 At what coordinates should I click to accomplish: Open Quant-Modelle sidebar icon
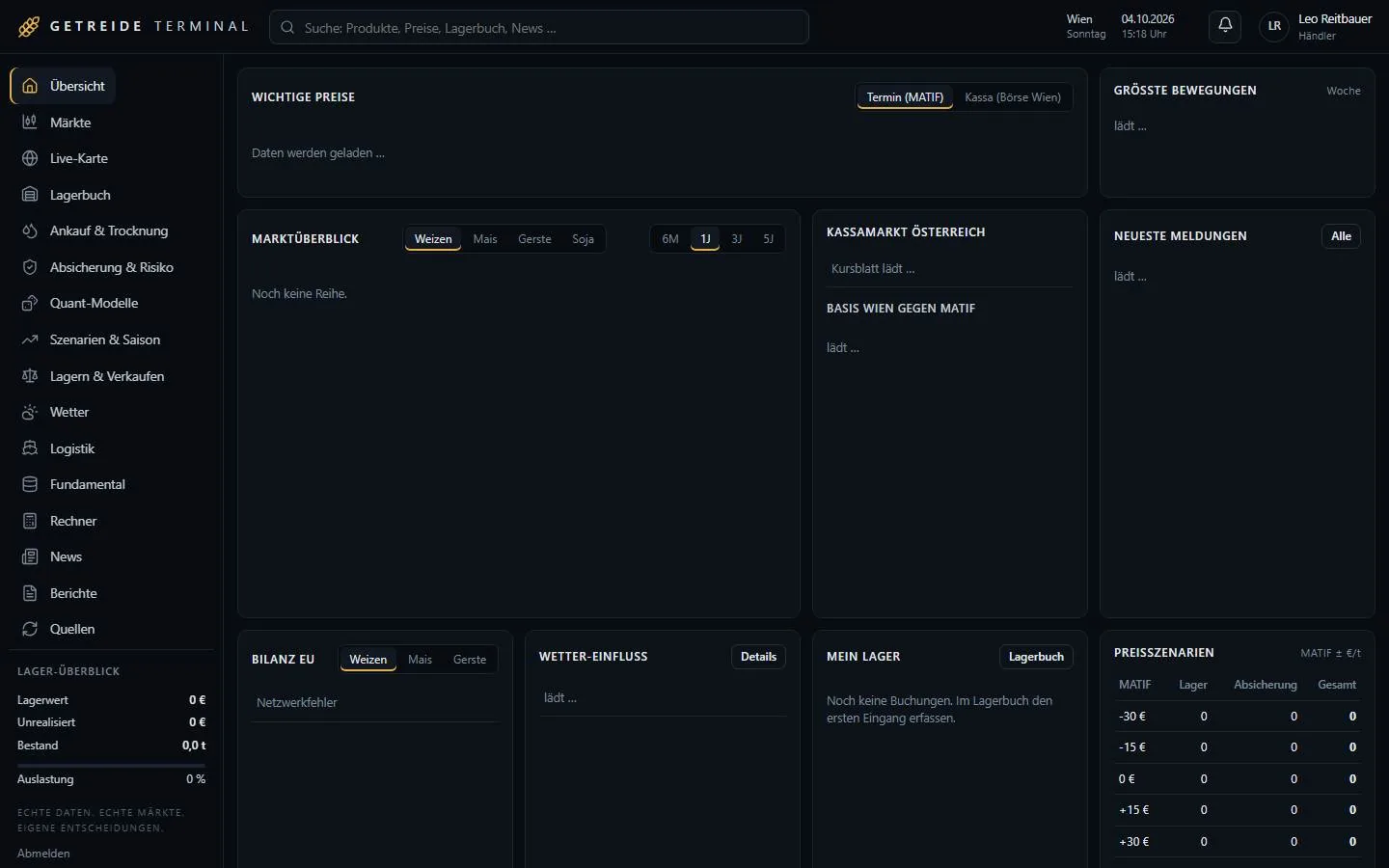click(x=30, y=303)
